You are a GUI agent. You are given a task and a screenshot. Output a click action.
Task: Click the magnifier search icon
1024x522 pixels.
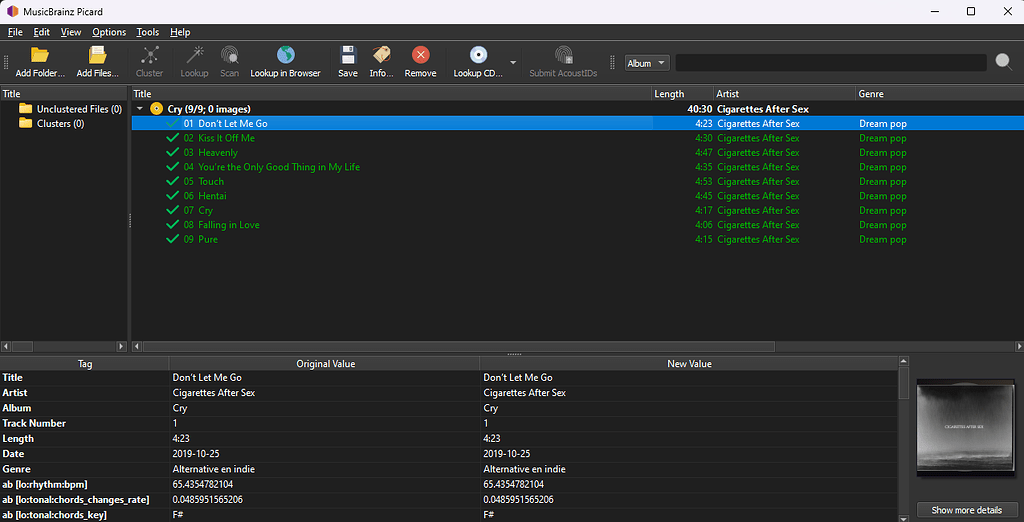(1004, 62)
